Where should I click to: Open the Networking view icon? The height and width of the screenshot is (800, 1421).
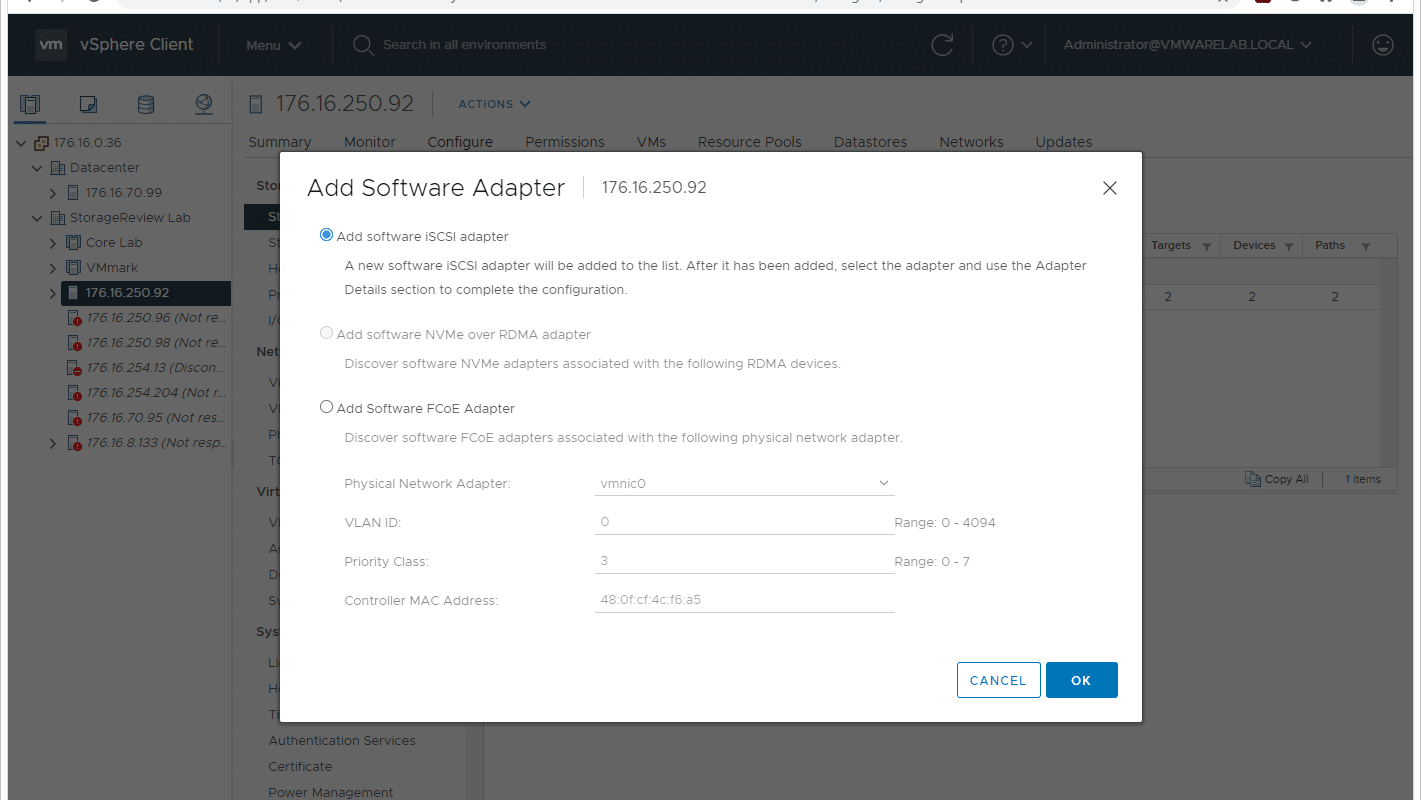pyautogui.click(x=204, y=104)
